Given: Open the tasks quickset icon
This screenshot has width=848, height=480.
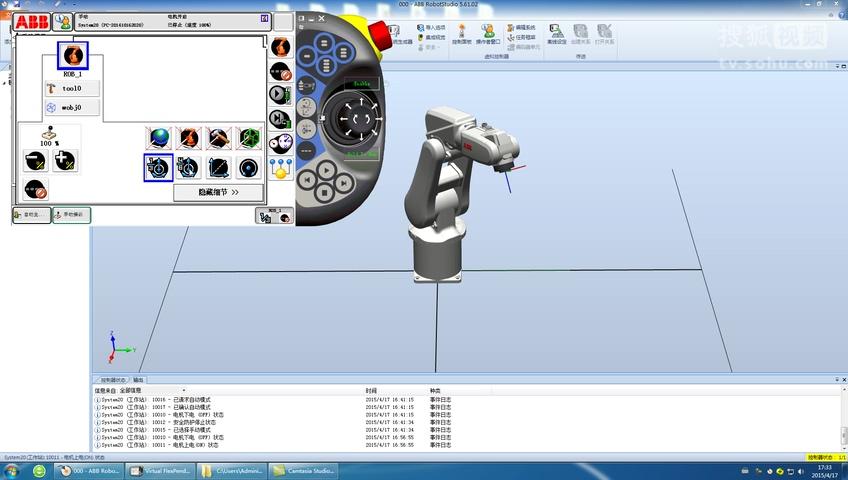Looking at the screenshot, I should 281,169.
